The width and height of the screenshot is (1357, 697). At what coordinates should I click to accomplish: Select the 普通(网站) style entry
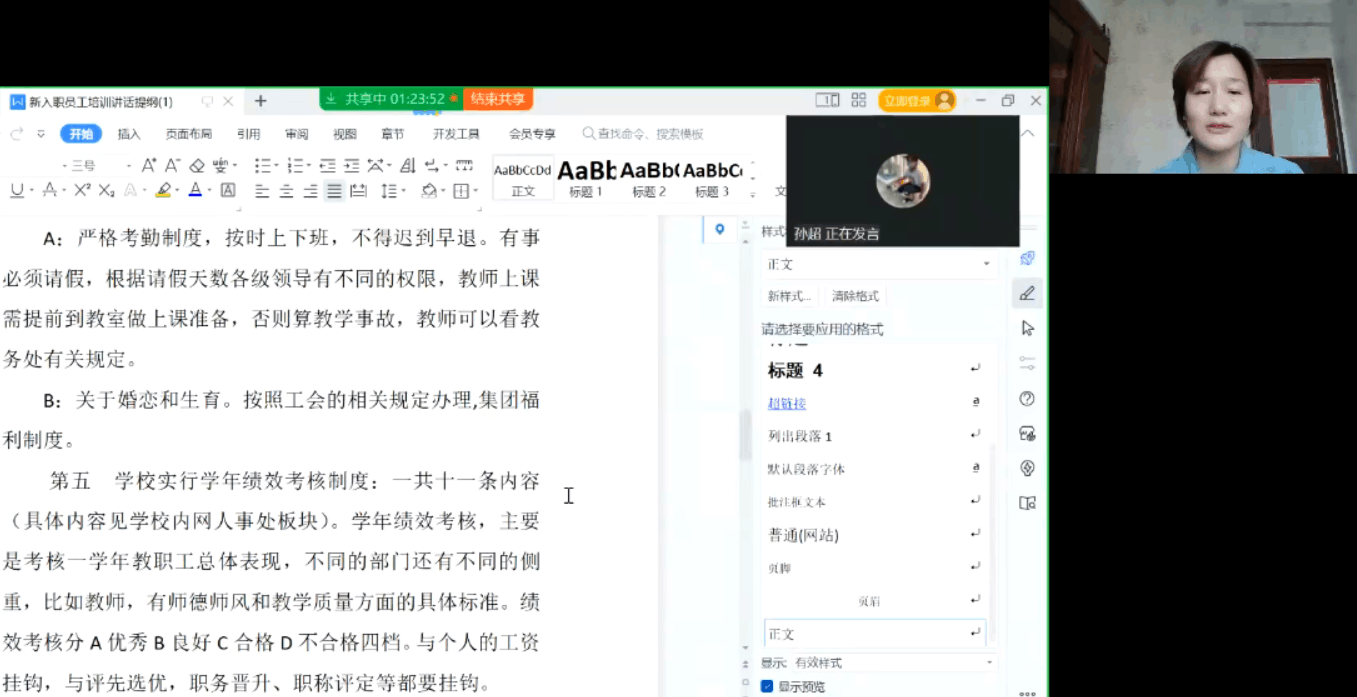click(803, 535)
